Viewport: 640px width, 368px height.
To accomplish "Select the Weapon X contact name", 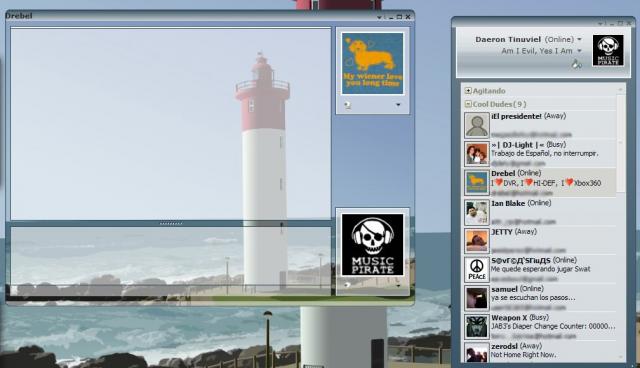I will [509, 317].
